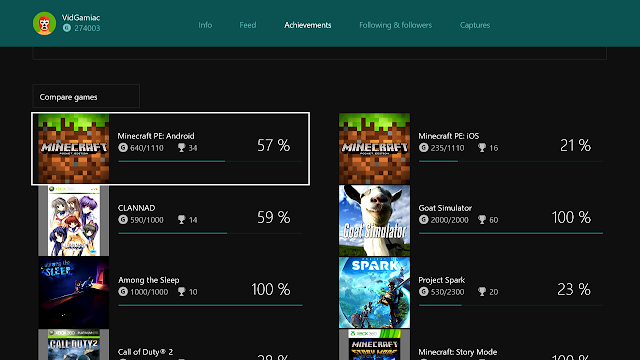Click gamerscore icon next to 235/1110
The height and width of the screenshot is (360, 640).
point(424,148)
